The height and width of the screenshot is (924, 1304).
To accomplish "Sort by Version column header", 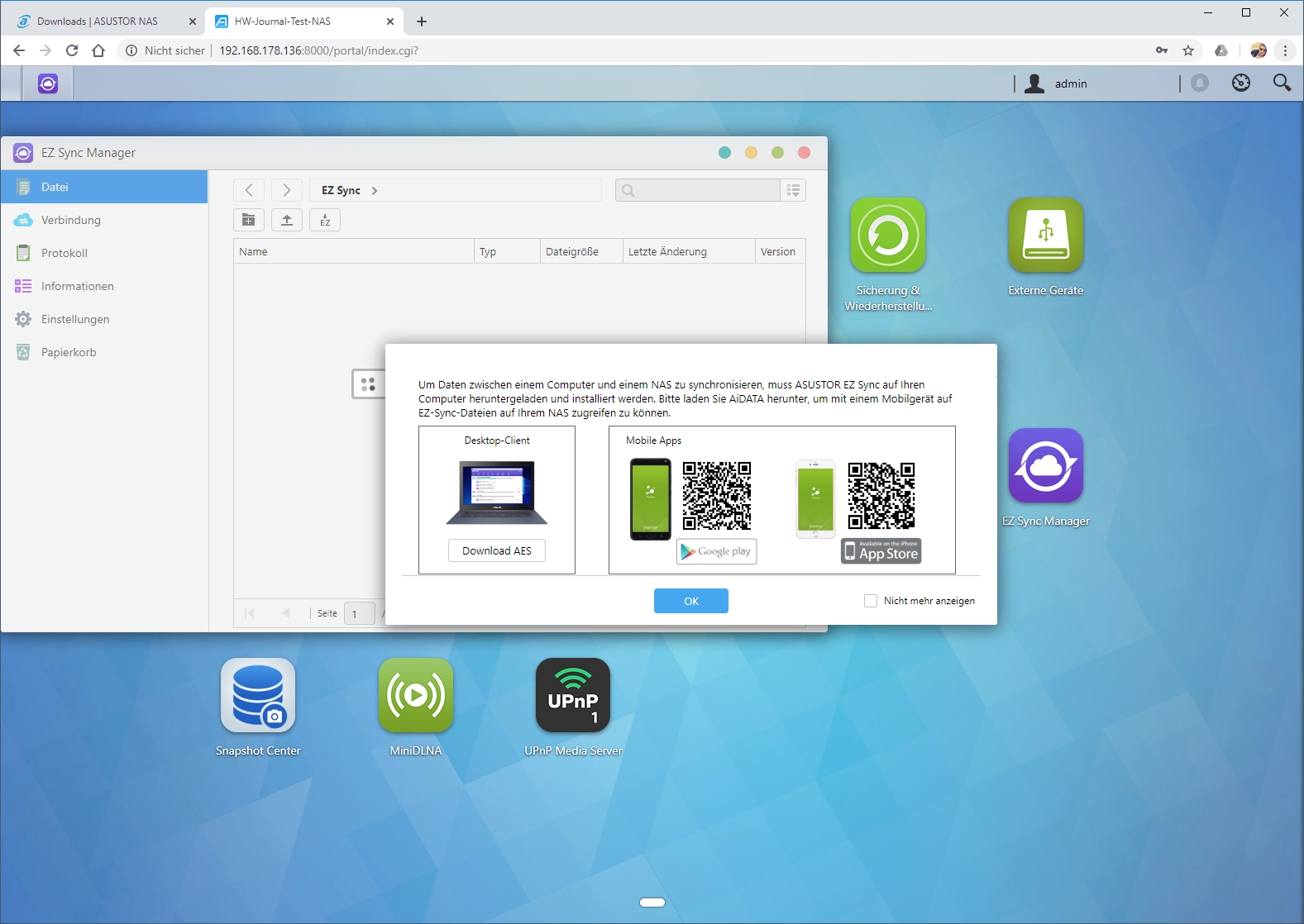I will pos(780,251).
